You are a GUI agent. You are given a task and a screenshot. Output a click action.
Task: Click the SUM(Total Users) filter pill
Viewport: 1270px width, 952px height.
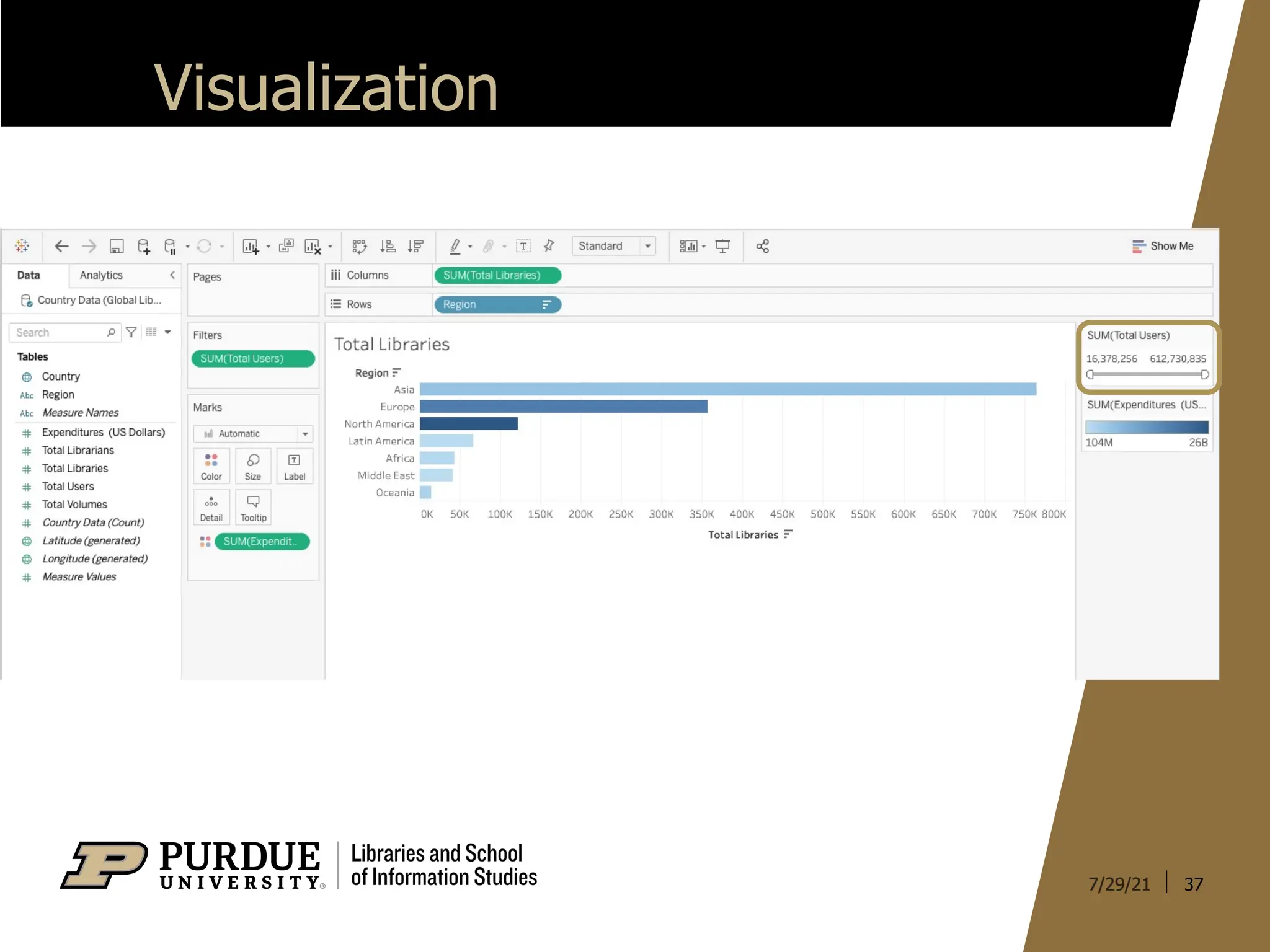pos(253,358)
